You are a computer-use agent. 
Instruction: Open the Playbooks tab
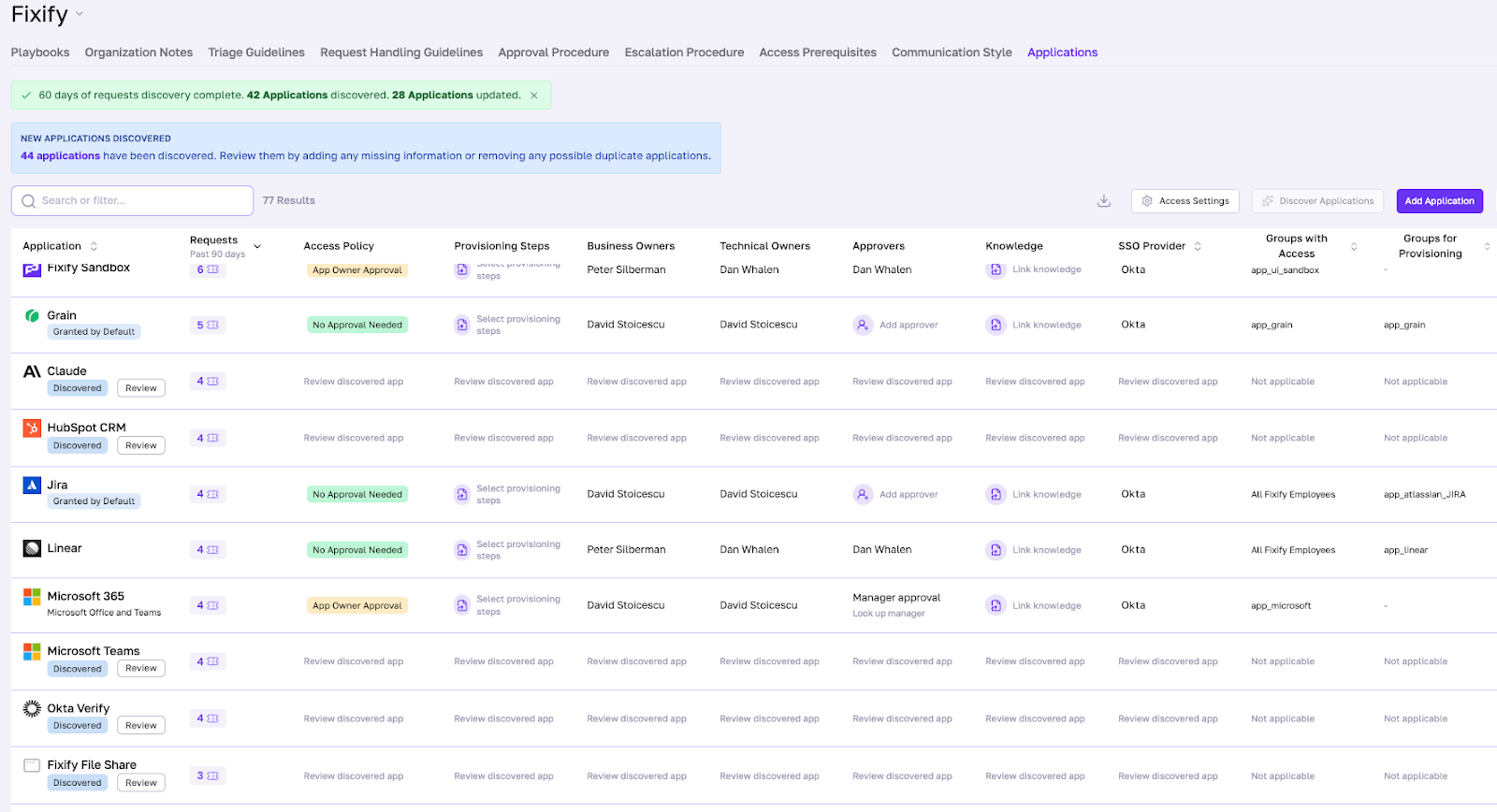[40, 52]
